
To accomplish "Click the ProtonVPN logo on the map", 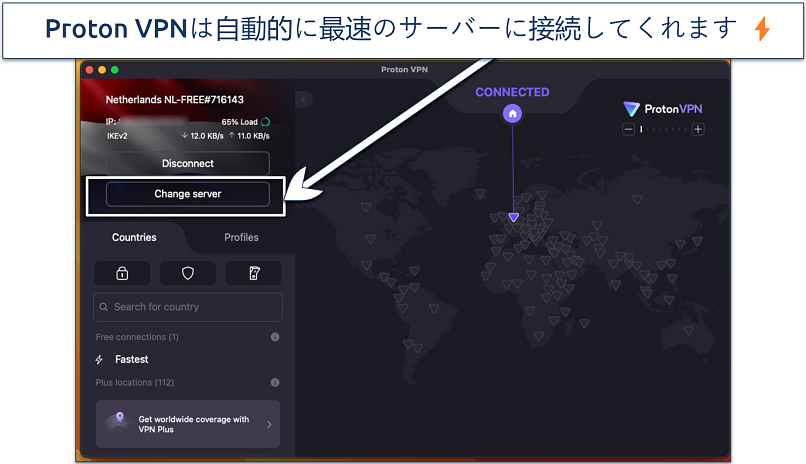I will click(x=662, y=109).
